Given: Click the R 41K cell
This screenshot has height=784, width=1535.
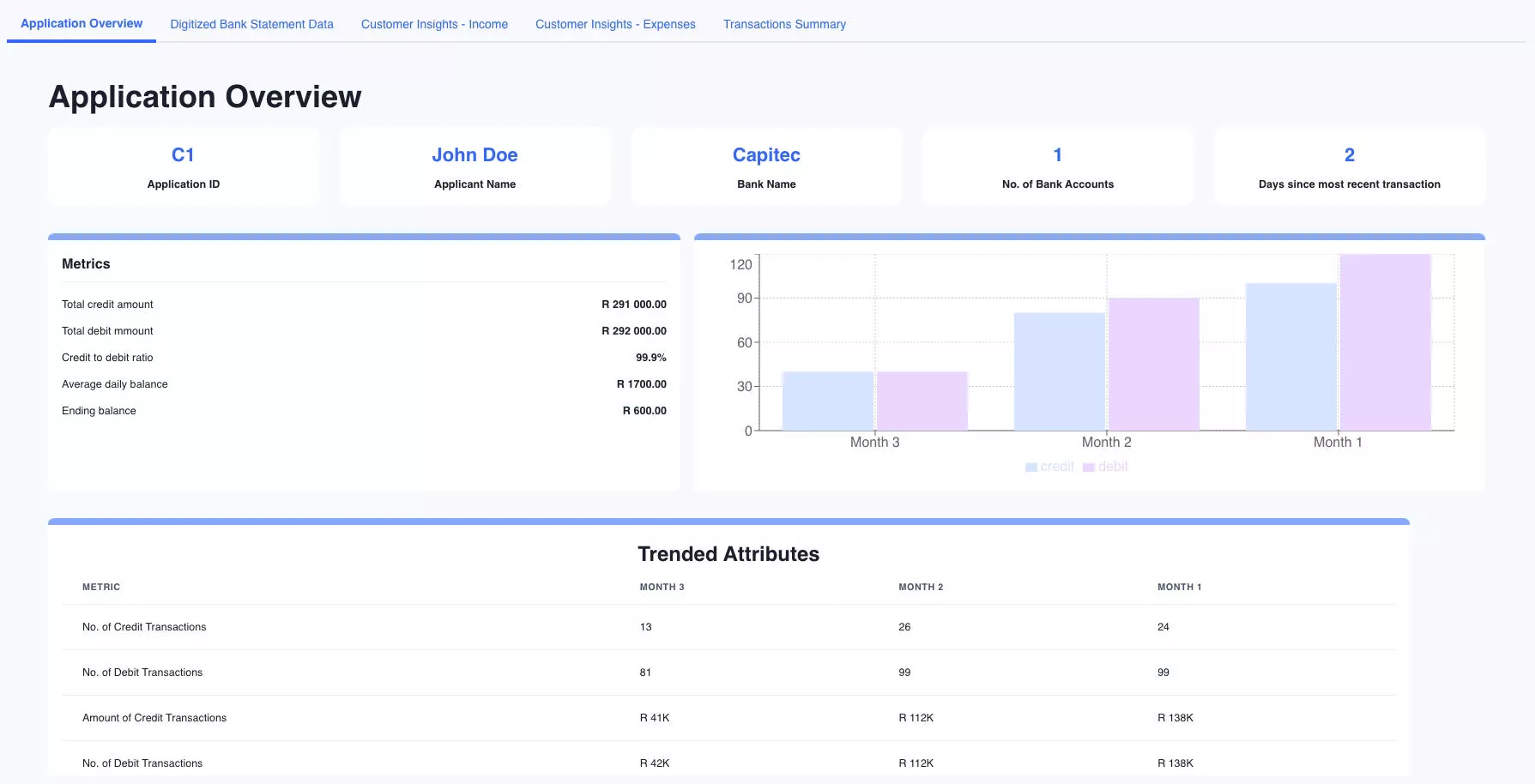Looking at the screenshot, I should (x=655, y=718).
